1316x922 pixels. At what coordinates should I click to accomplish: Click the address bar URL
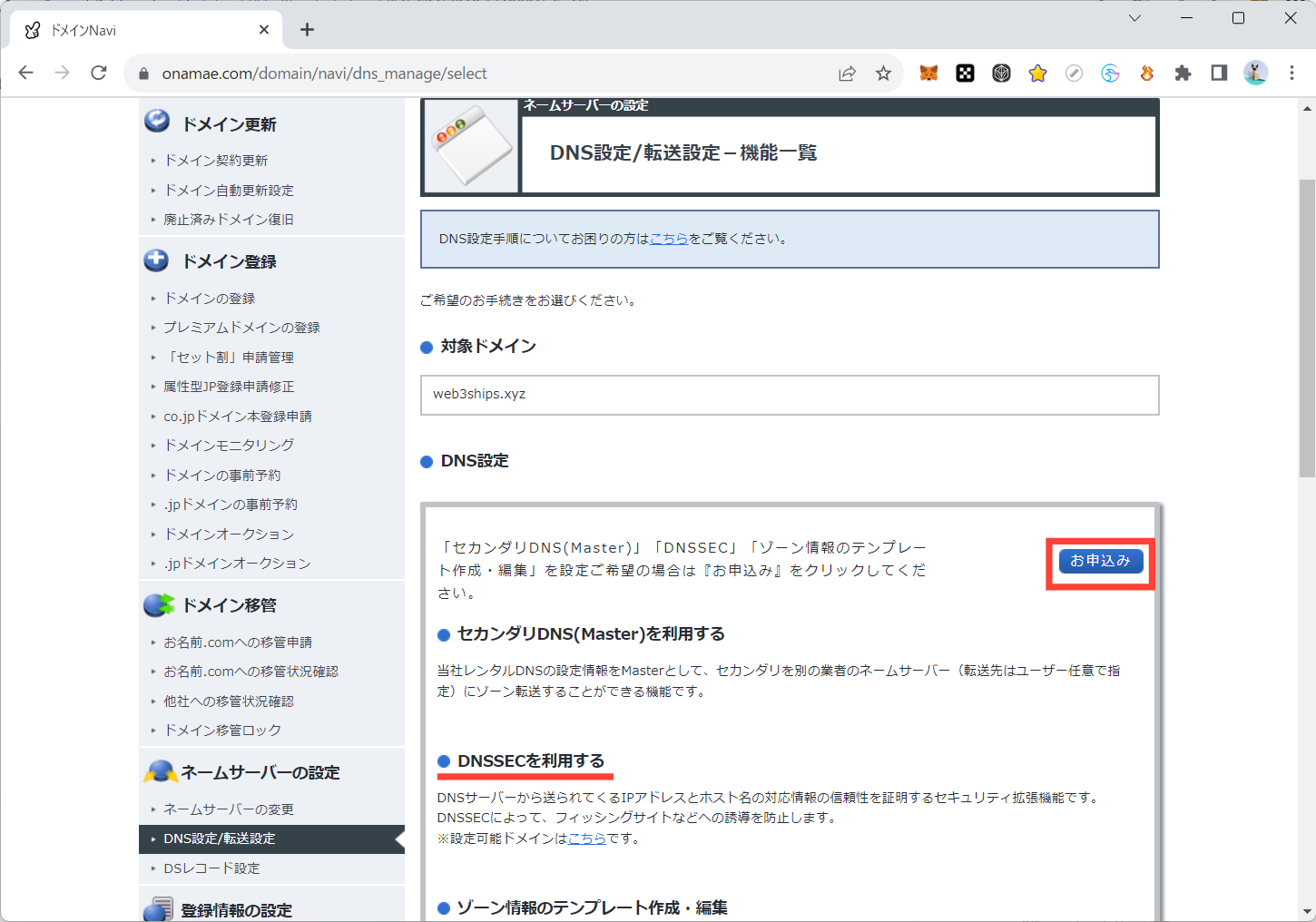pyautogui.click(x=324, y=74)
